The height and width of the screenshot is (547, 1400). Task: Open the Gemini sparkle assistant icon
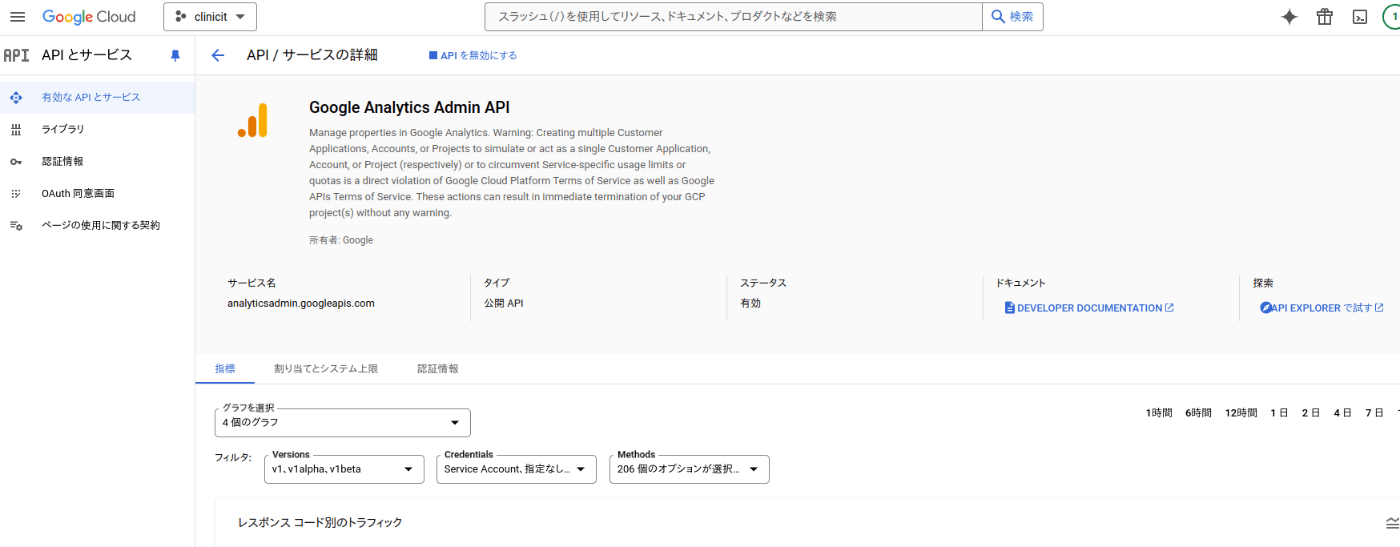pyautogui.click(x=1290, y=17)
